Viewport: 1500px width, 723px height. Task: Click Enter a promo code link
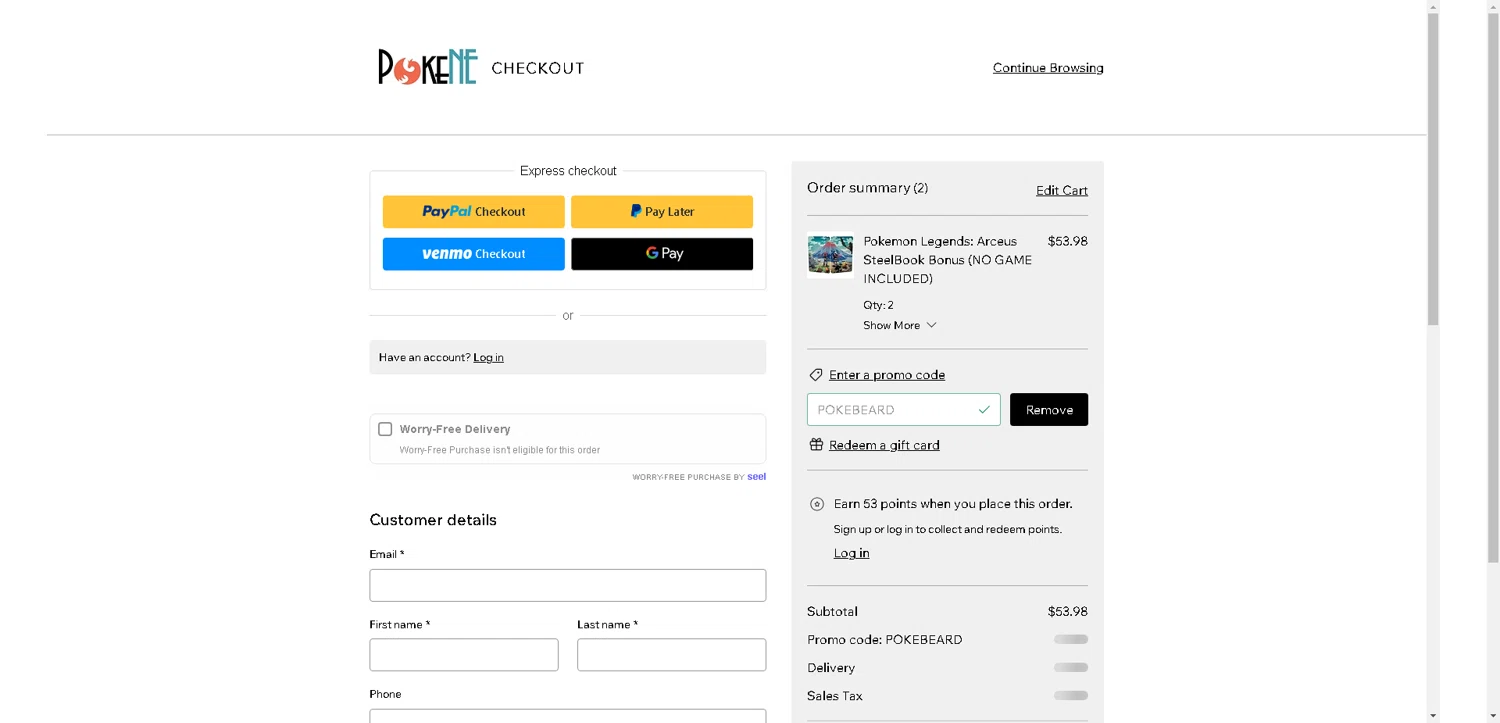[887, 375]
